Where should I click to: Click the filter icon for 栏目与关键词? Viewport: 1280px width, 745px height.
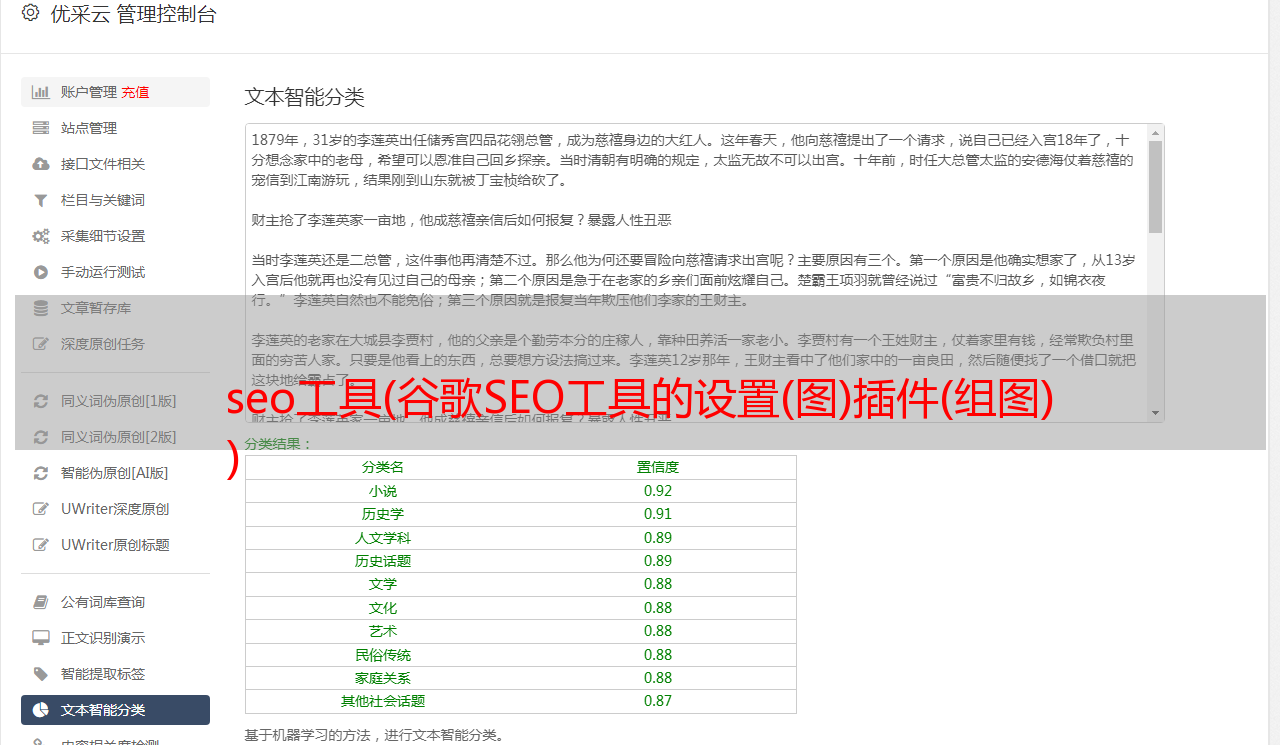(x=41, y=200)
